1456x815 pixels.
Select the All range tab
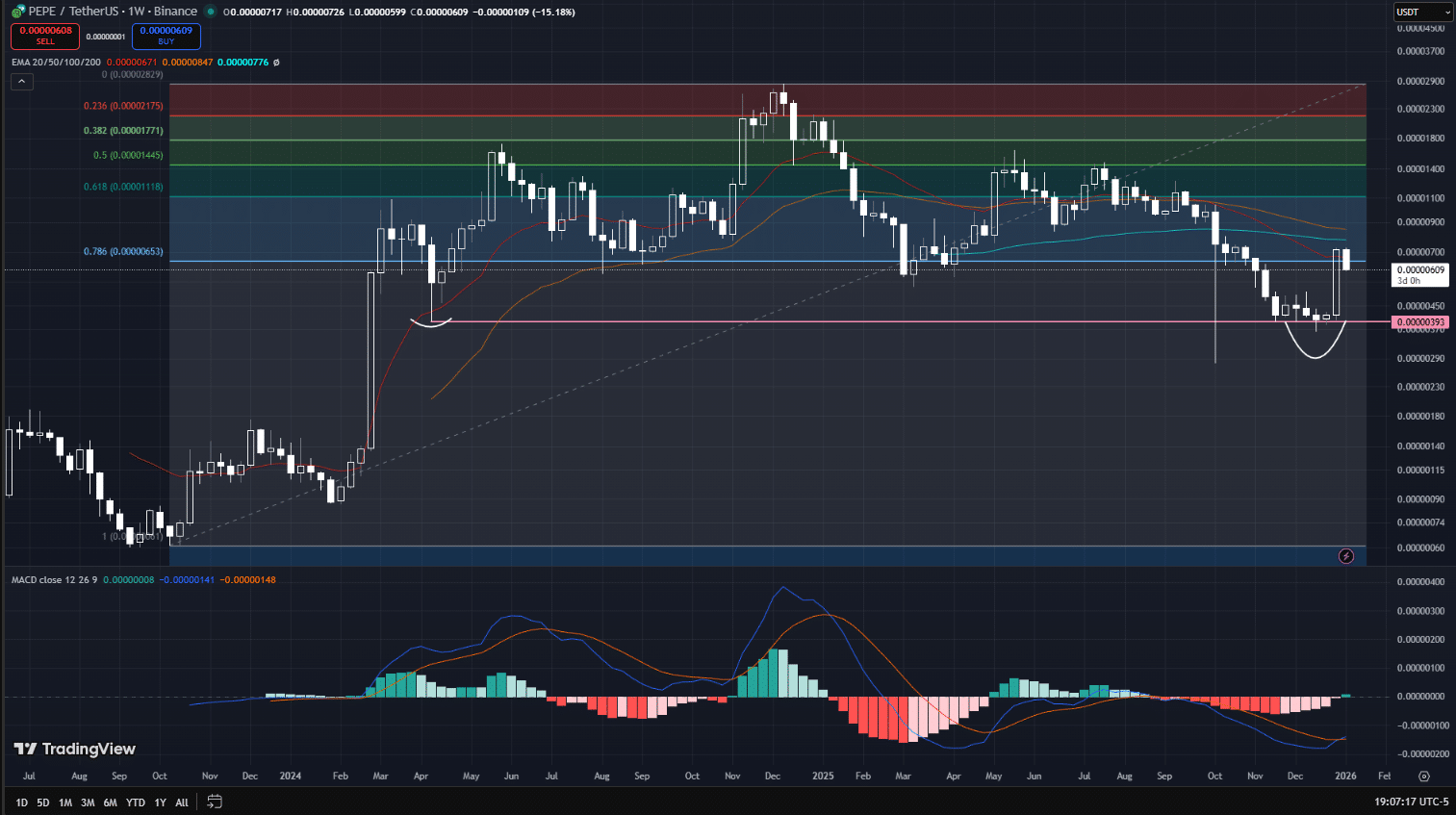click(x=181, y=802)
